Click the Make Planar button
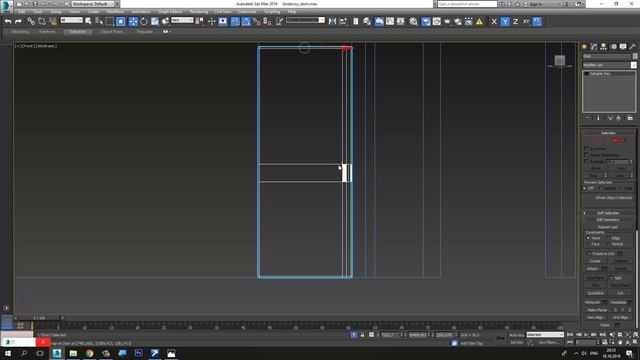The width and height of the screenshot is (640, 360). tap(597, 310)
